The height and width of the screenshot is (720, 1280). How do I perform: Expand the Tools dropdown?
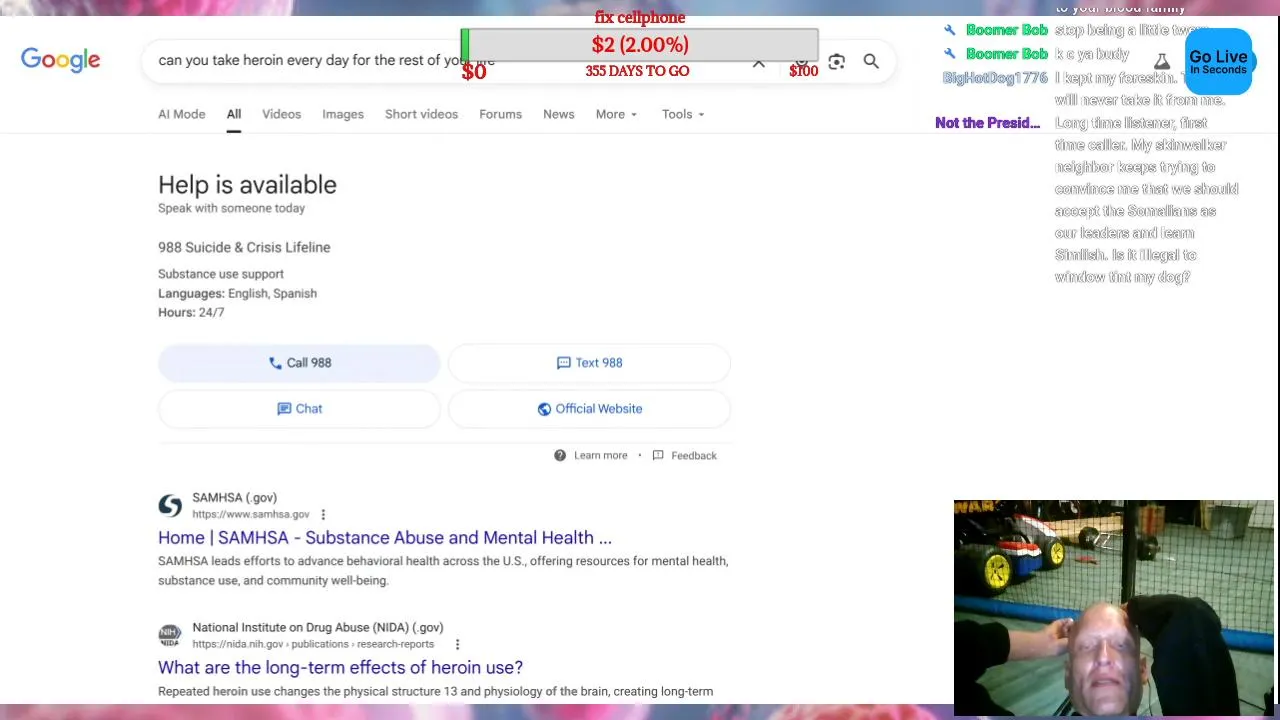(x=683, y=114)
